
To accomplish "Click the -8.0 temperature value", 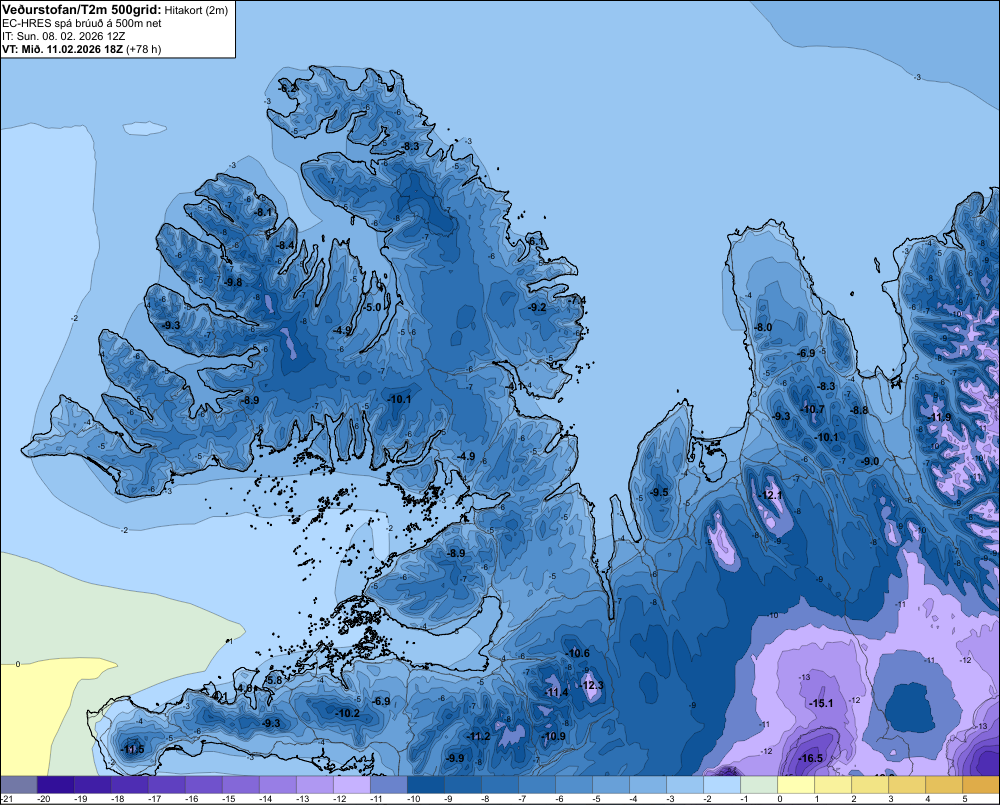I will [x=763, y=327].
